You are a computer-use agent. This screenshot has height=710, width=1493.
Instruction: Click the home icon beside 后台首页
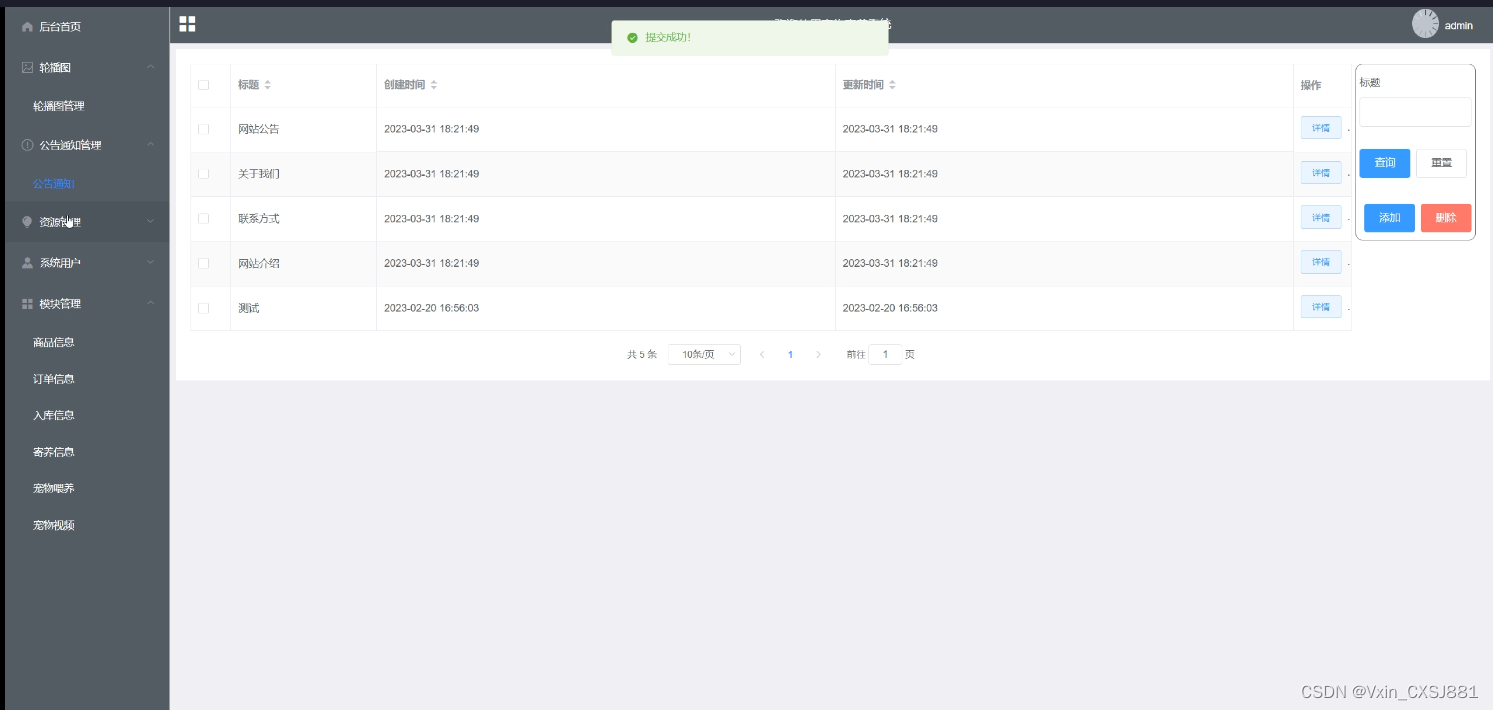click(x=27, y=27)
